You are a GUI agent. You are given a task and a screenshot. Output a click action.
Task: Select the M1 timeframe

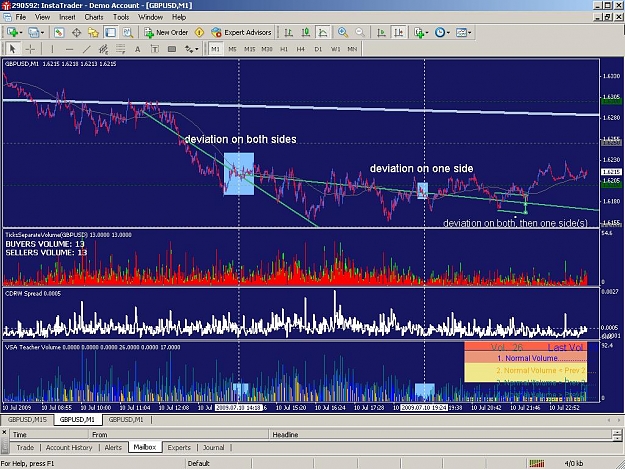pyautogui.click(x=215, y=49)
